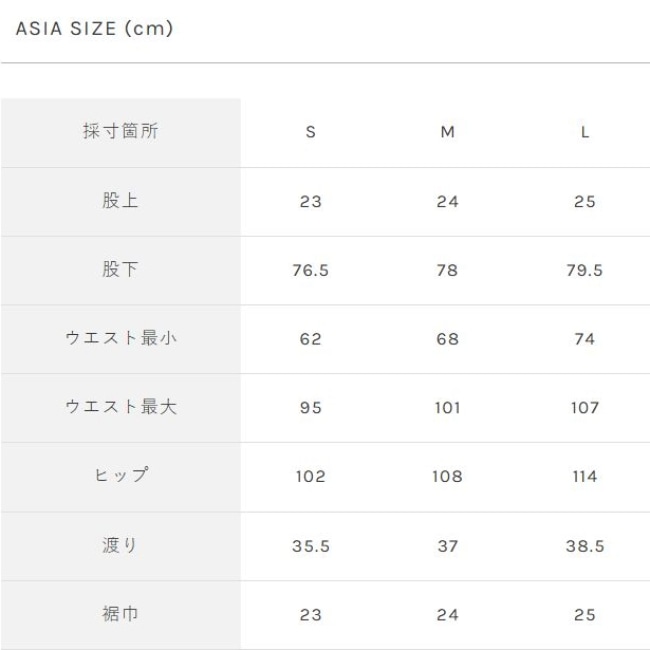Image resolution: width=650 pixels, height=650 pixels.
Task: Click the S size column header
Action: 310,132
